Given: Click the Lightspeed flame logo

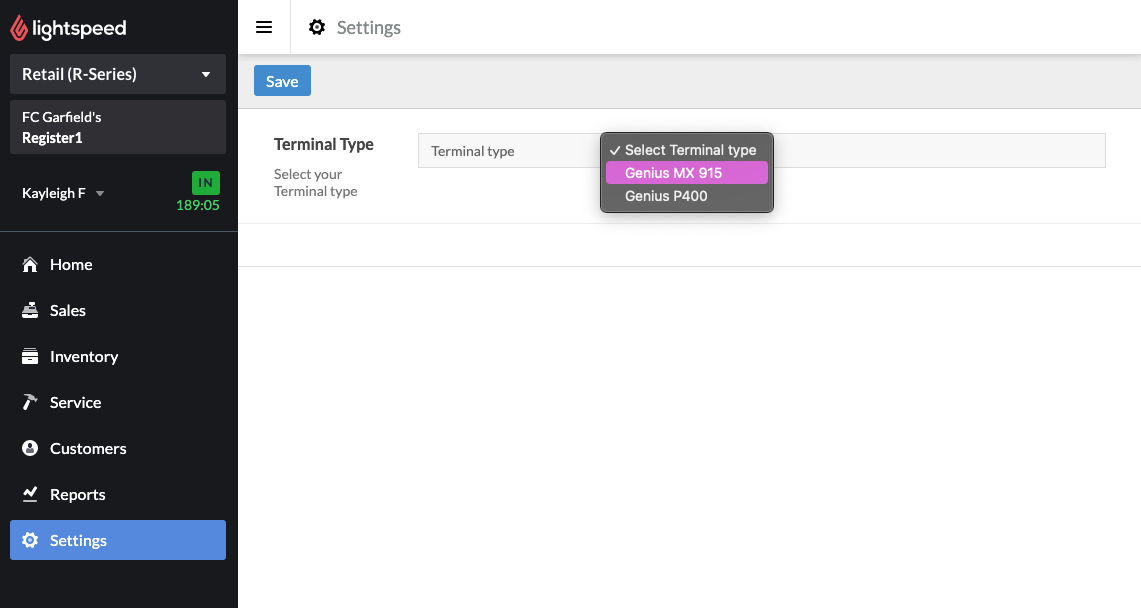Looking at the screenshot, I should pyautogui.click(x=19, y=28).
